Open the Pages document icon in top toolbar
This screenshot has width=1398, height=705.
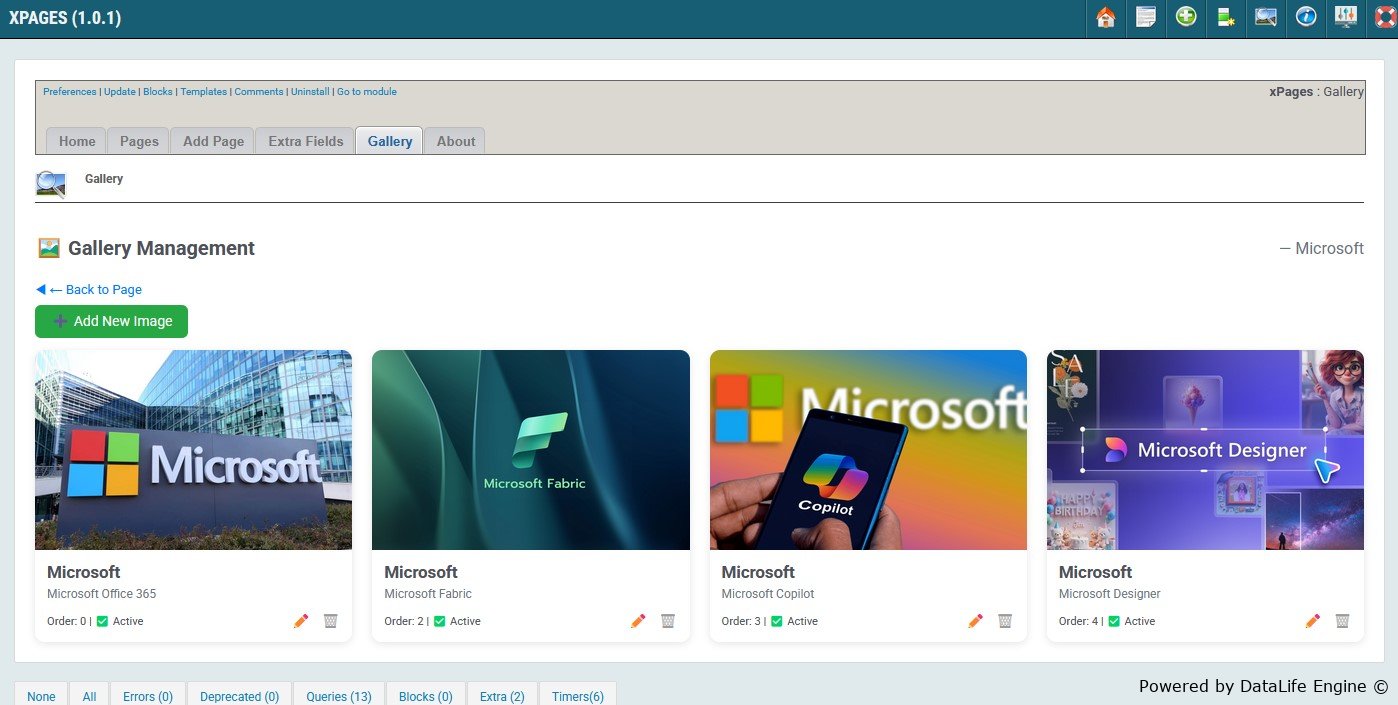(x=1145, y=18)
